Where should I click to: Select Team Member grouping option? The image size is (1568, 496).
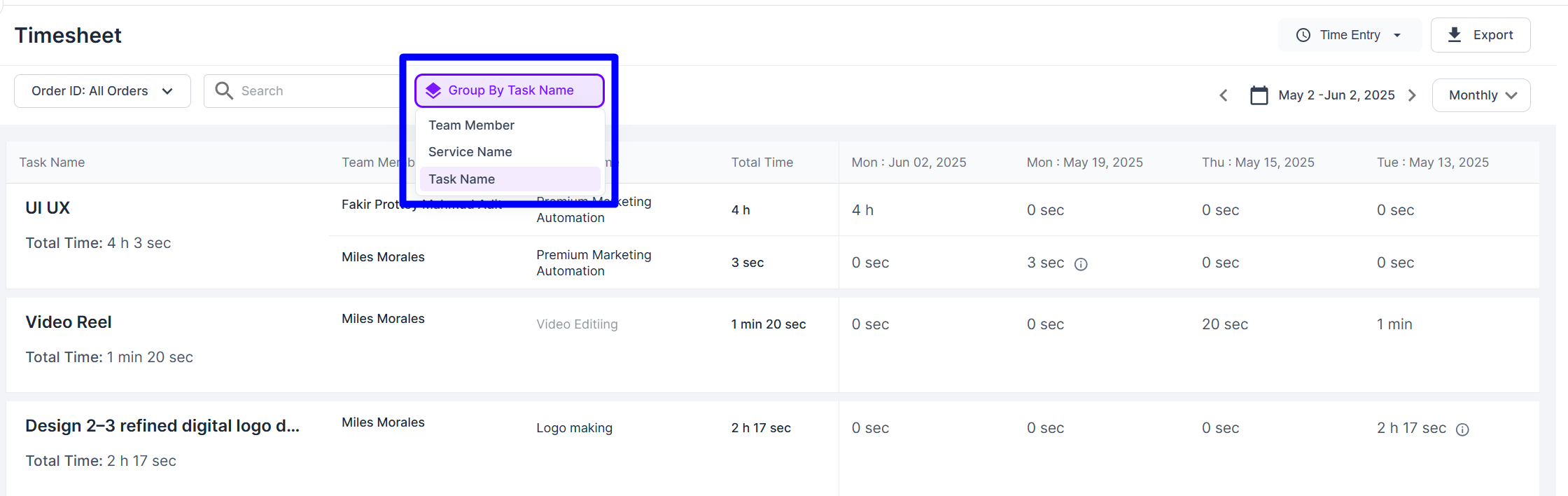471,125
